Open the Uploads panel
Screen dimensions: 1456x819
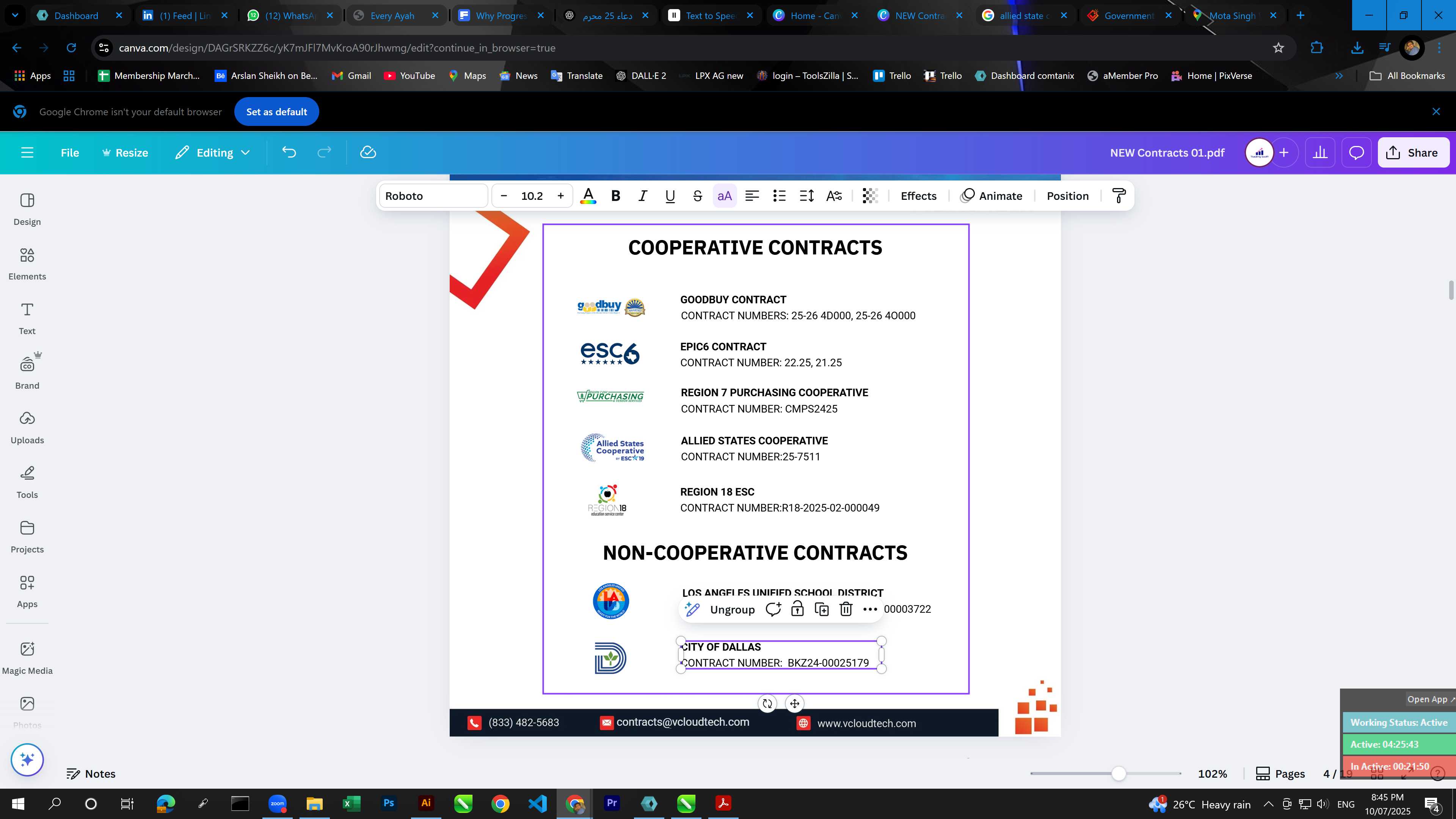(x=27, y=428)
